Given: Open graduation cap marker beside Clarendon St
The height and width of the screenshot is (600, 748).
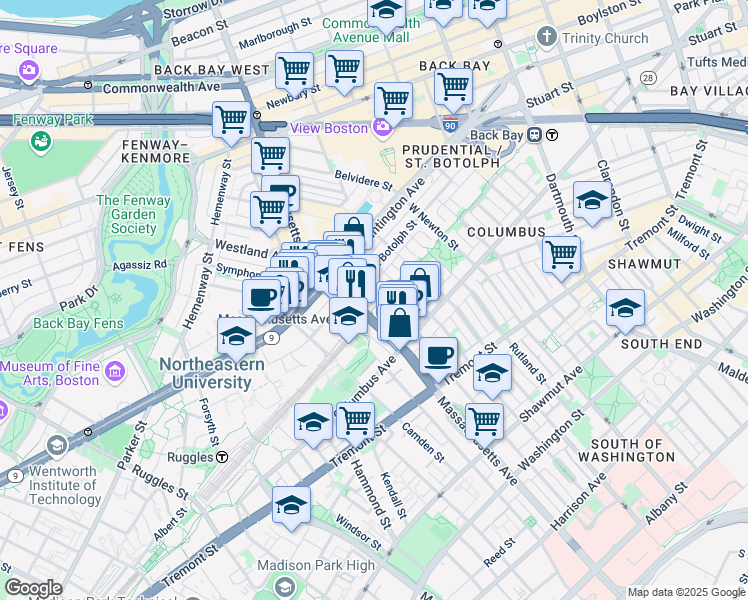Looking at the screenshot, I should pyautogui.click(x=592, y=202).
